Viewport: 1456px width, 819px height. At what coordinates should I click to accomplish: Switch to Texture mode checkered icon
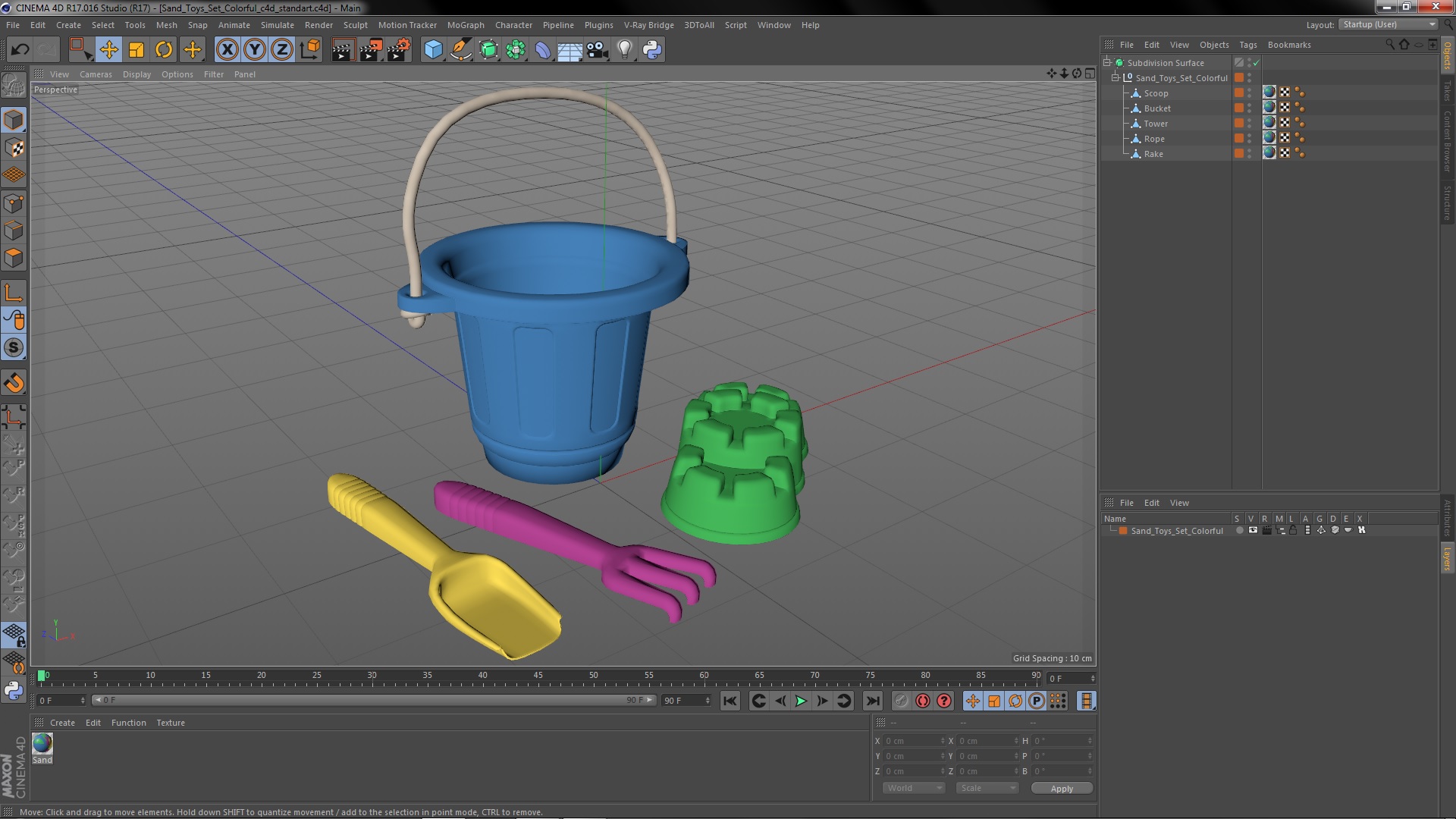pyautogui.click(x=14, y=147)
